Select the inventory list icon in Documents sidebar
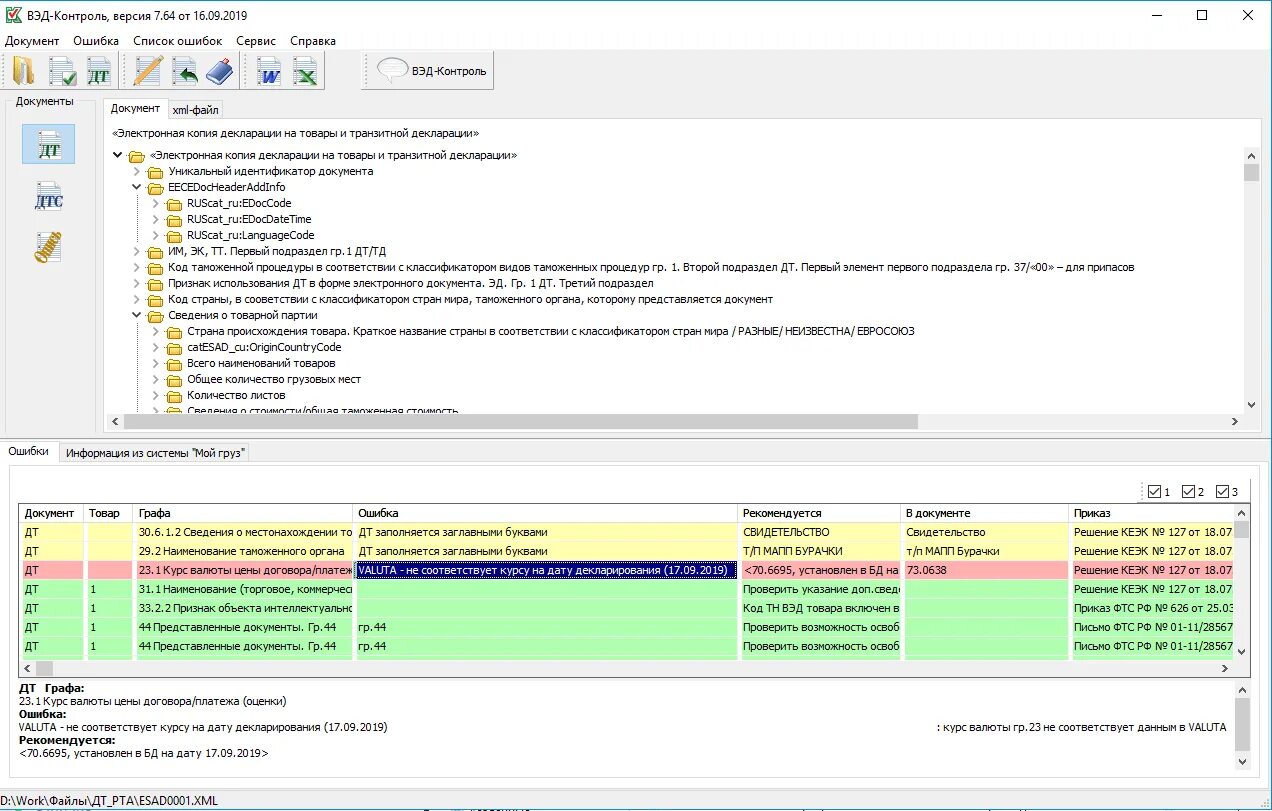The width and height of the screenshot is (1272, 811). (x=48, y=247)
